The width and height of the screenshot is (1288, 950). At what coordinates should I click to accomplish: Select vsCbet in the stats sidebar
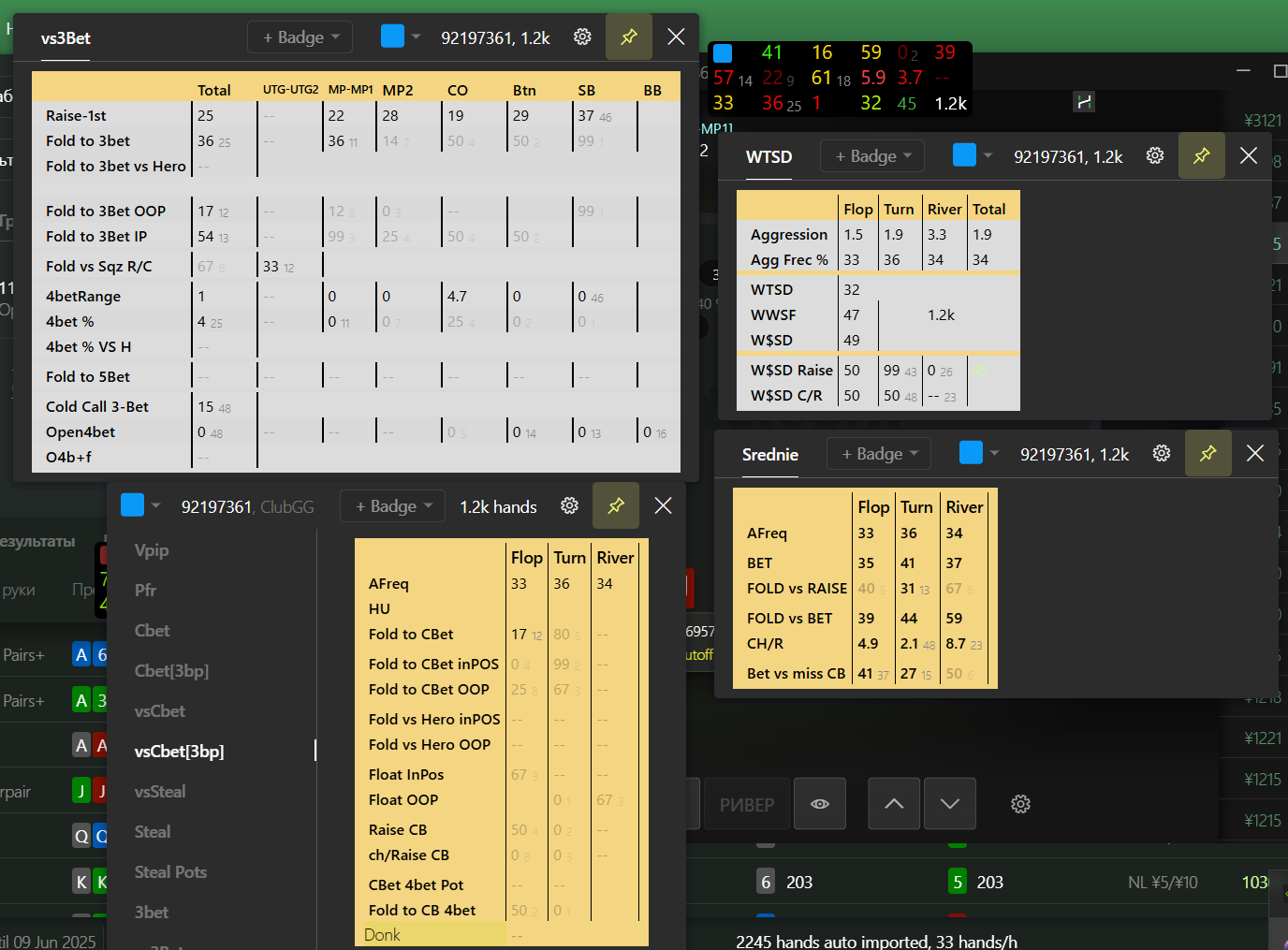(159, 711)
